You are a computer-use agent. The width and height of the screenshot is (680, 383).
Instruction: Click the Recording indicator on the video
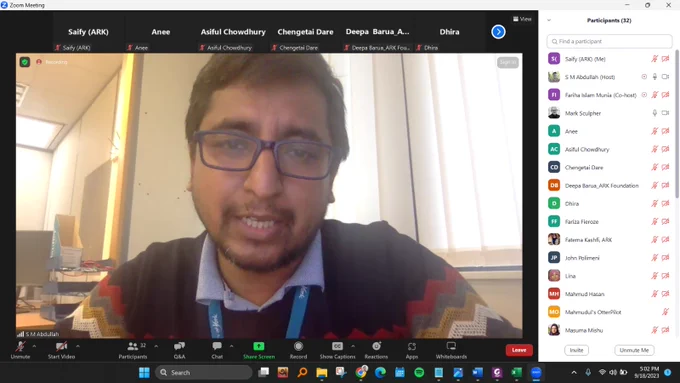tap(52, 62)
